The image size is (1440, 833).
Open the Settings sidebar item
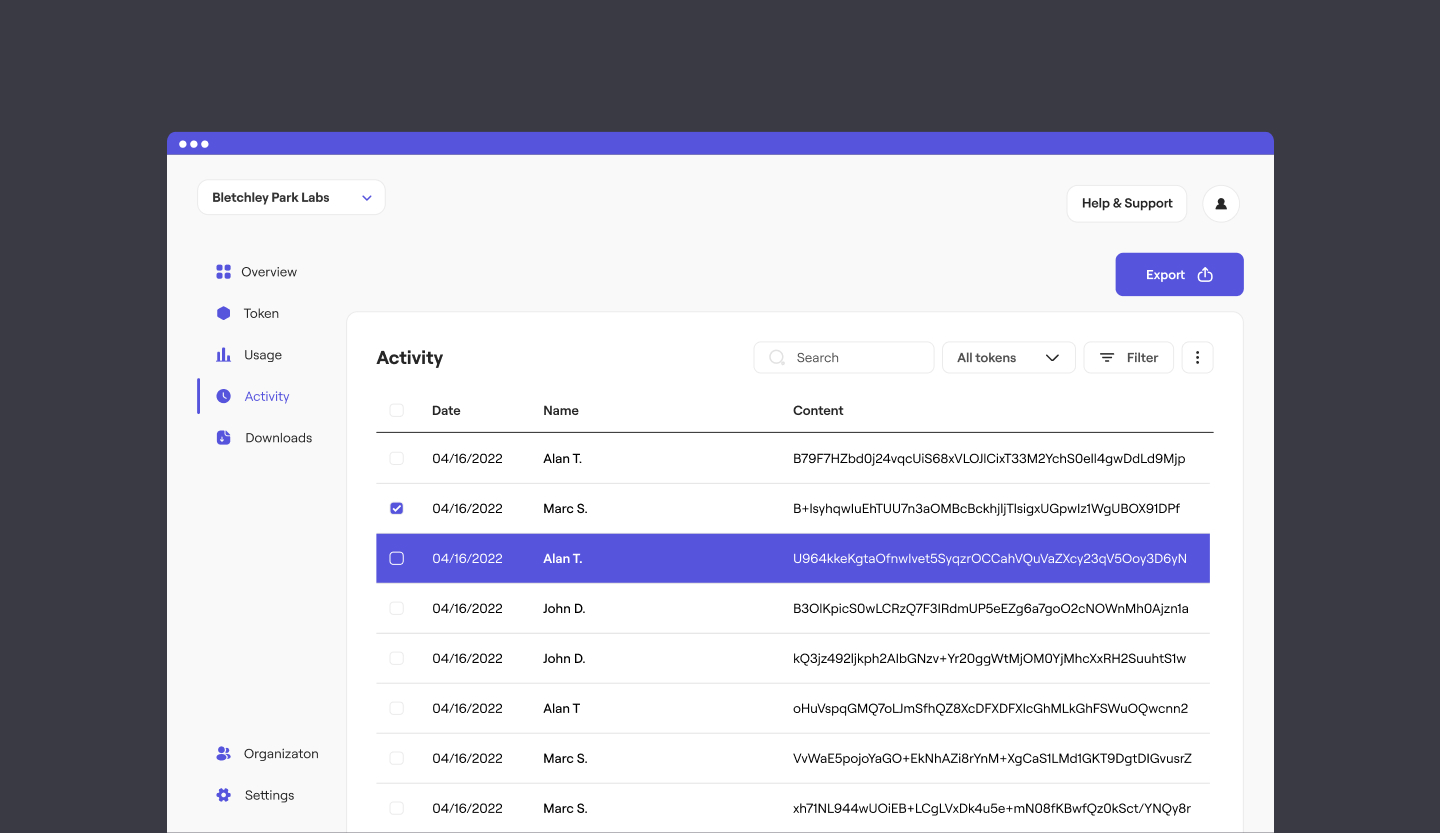coord(269,795)
